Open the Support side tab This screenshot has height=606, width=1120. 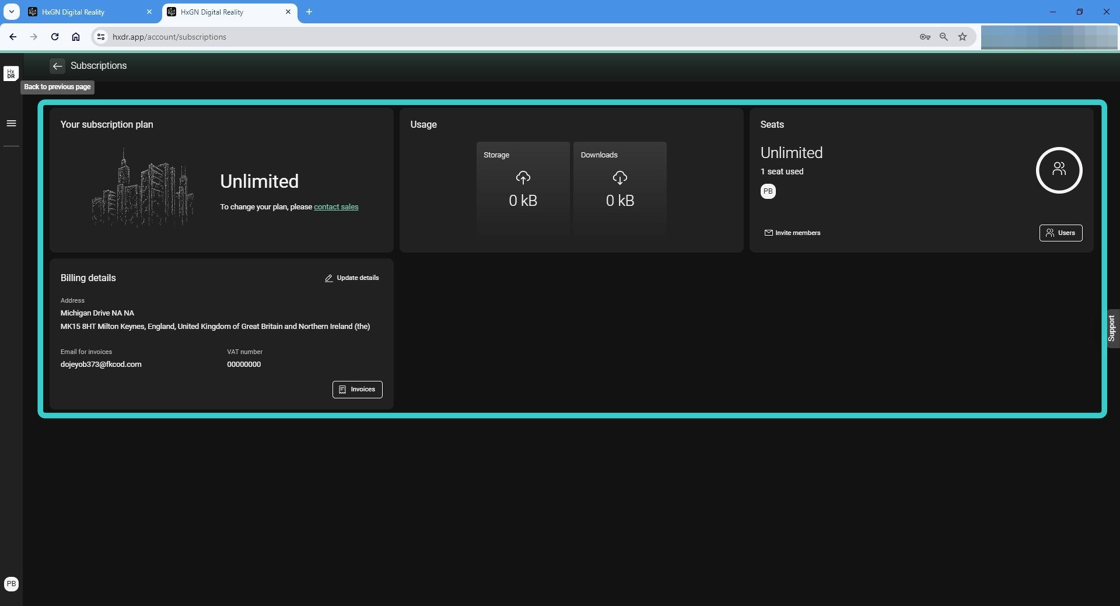[x=1112, y=328]
